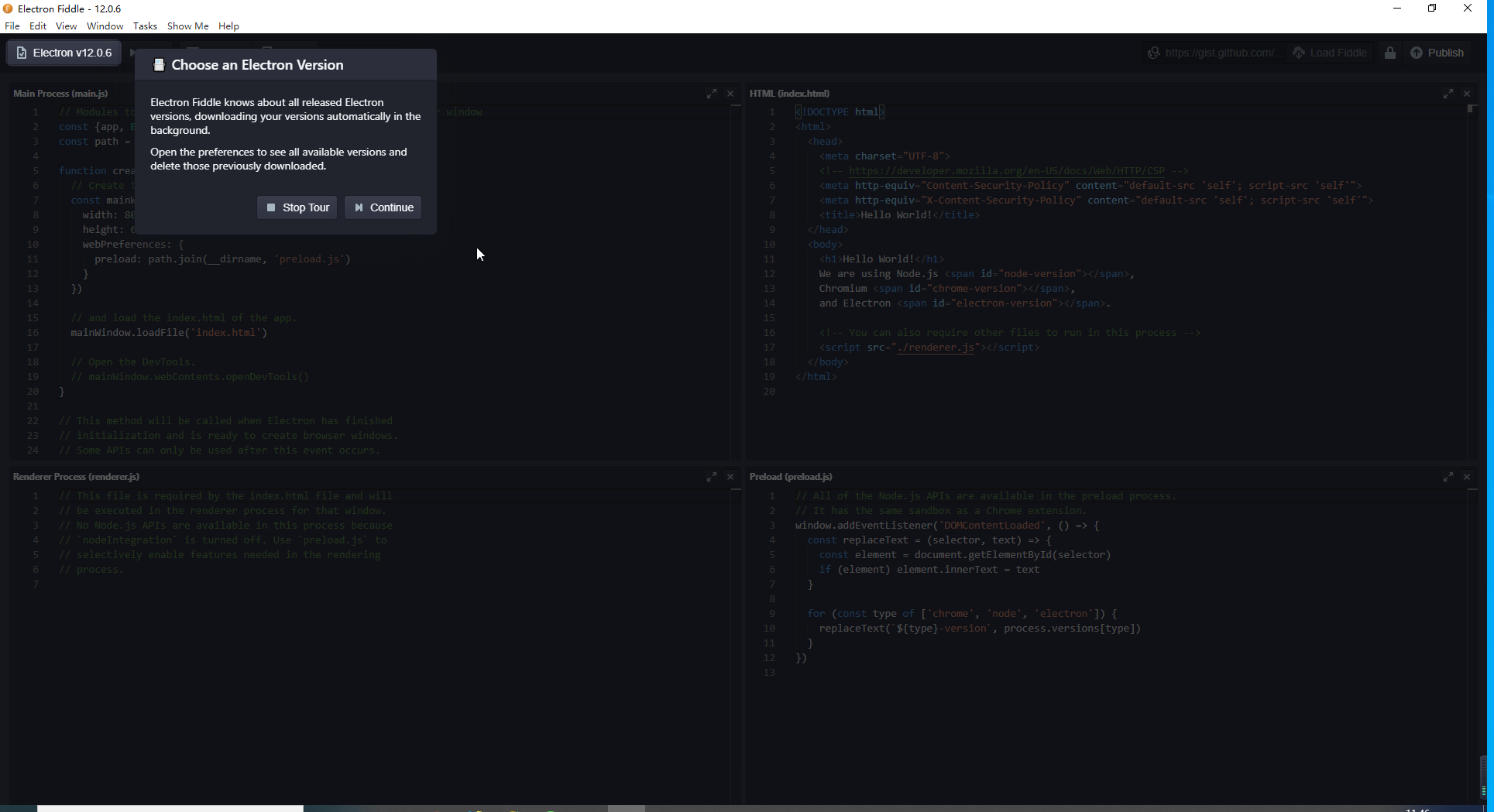Close the HTML (index.html) editor panel
Screen dimensions: 1494x812
1467,94
